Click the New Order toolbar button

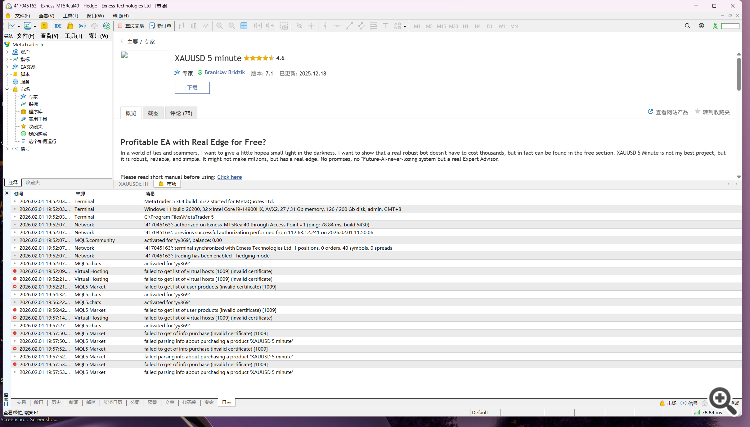(160, 26)
